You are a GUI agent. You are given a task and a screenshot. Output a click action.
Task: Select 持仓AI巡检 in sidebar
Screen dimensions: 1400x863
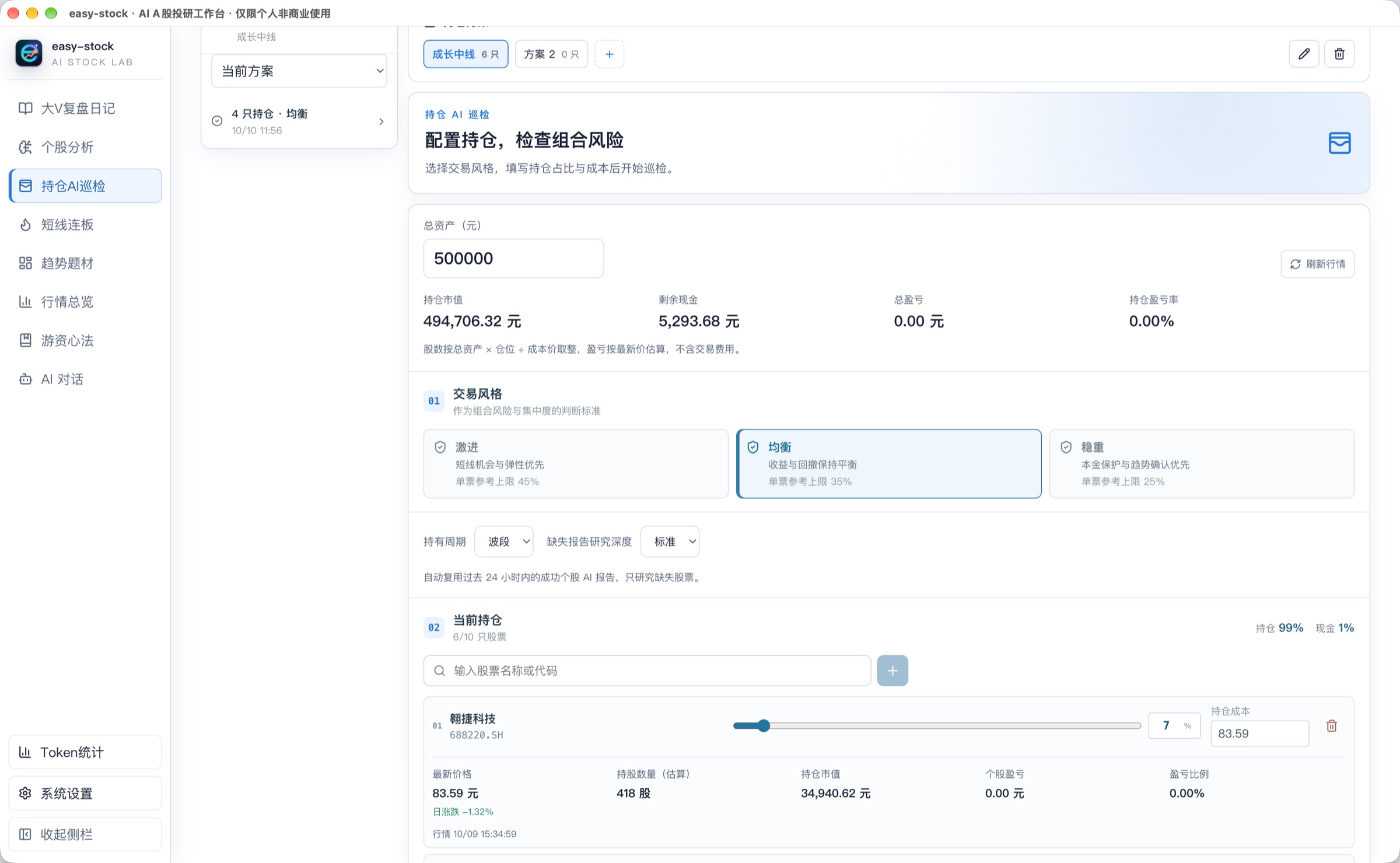click(x=85, y=186)
